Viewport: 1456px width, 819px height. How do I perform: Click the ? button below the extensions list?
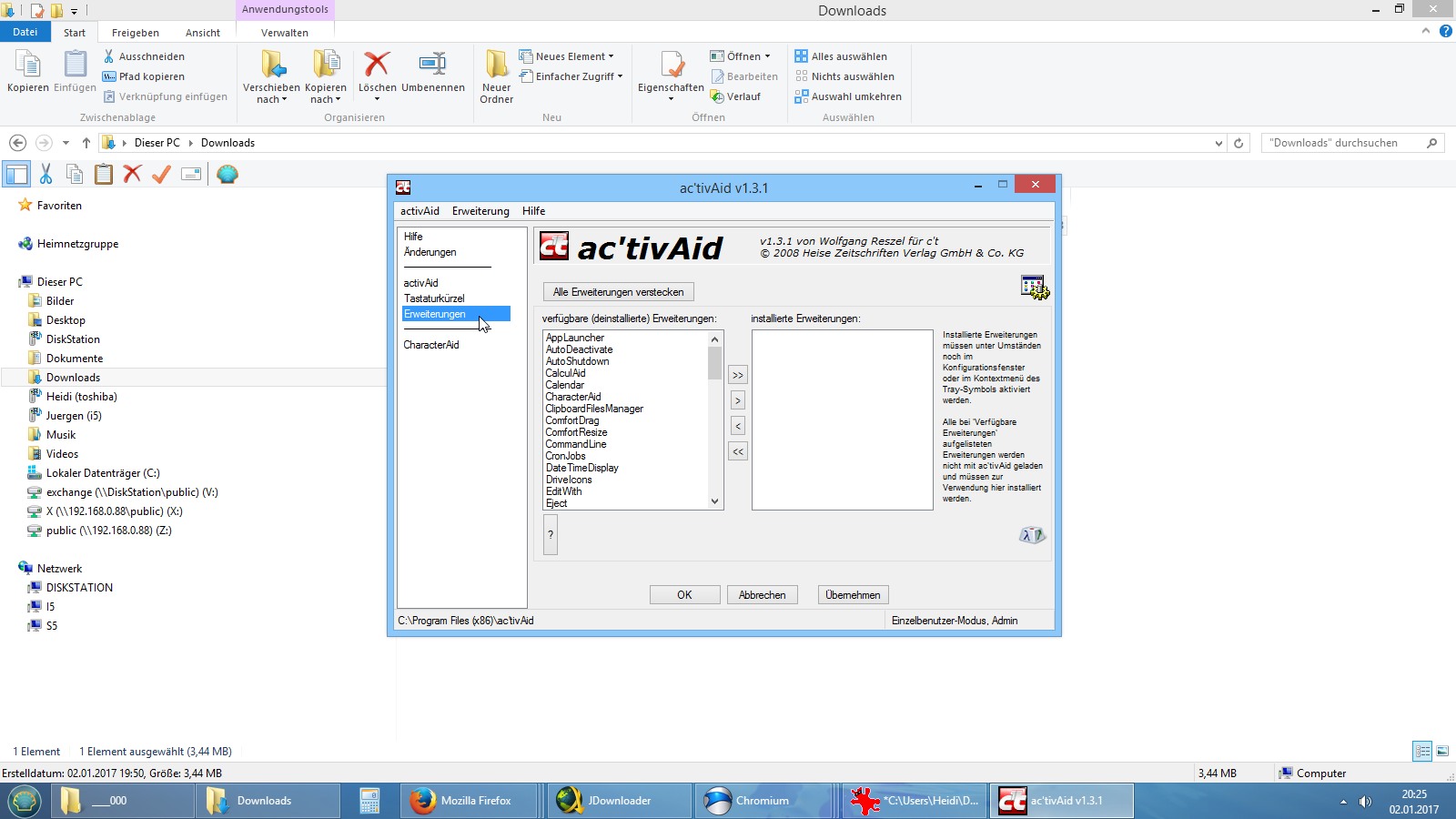pyautogui.click(x=551, y=535)
